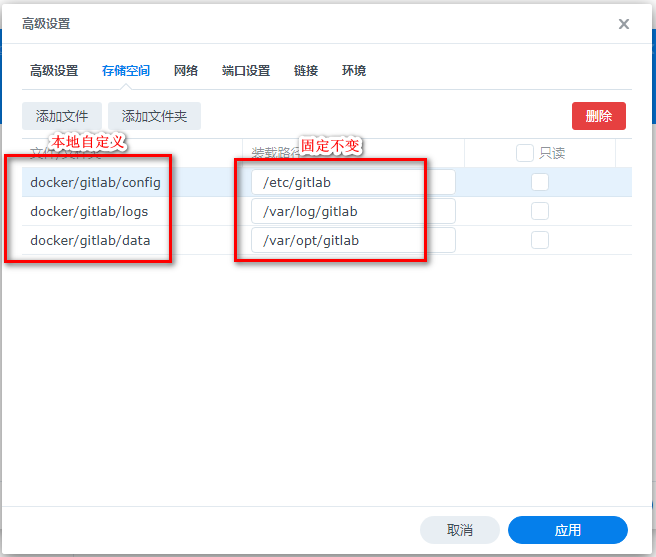Switch to the 高级设置 tab
The image size is (656, 557).
pyautogui.click(x=54, y=71)
